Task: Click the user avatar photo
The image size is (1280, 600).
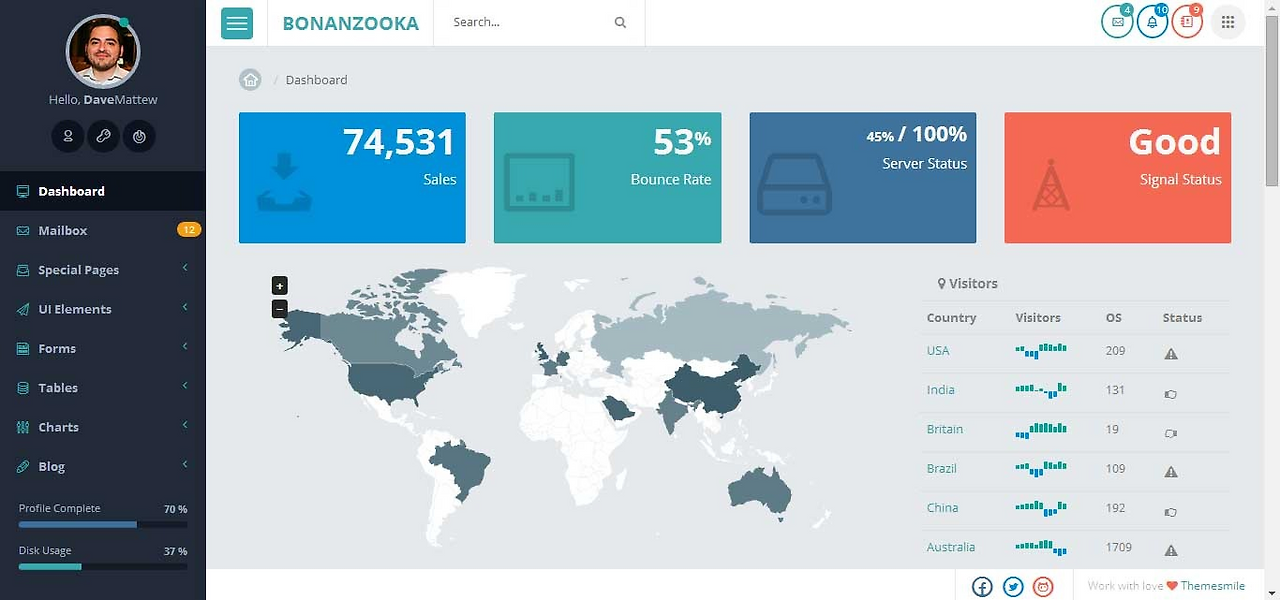Action: pyautogui.click(x=103, y=51)
